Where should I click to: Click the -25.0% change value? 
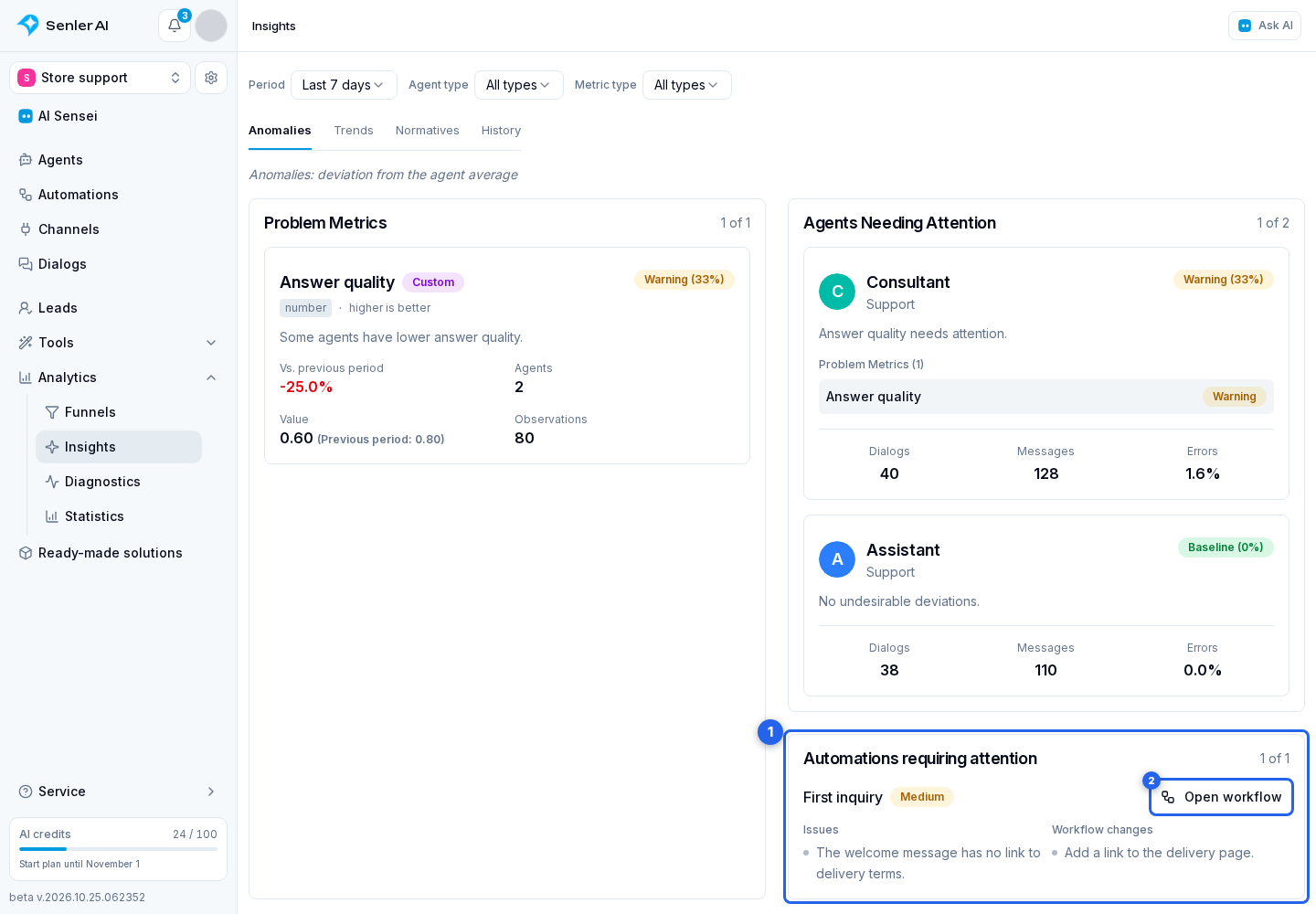(306, 388)
